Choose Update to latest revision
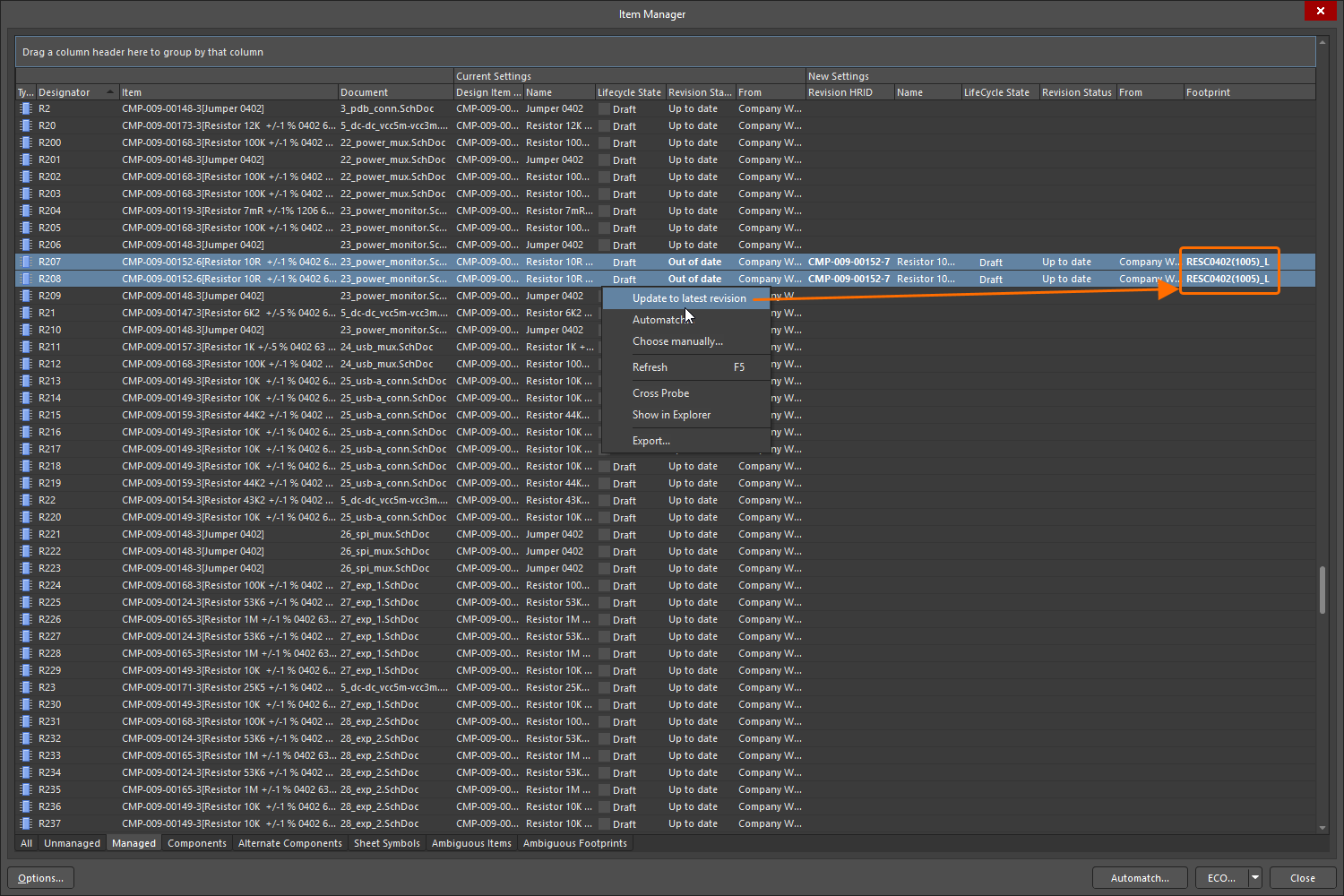This screenshot has height=896, width=1344. tap(688, 298)
